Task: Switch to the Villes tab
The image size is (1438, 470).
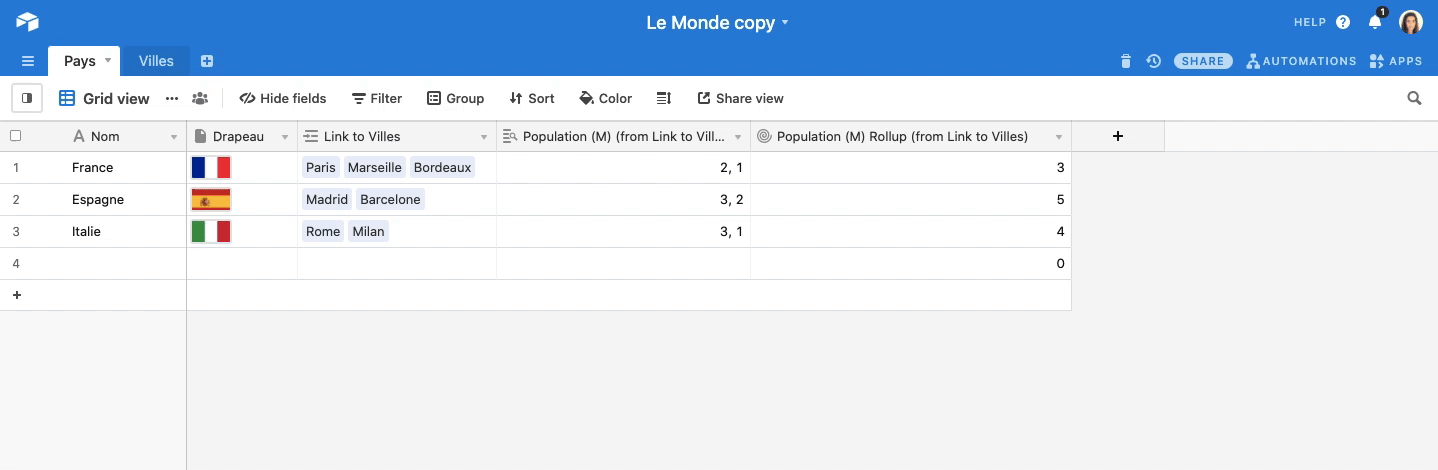Action: click(x=156, y=61)
